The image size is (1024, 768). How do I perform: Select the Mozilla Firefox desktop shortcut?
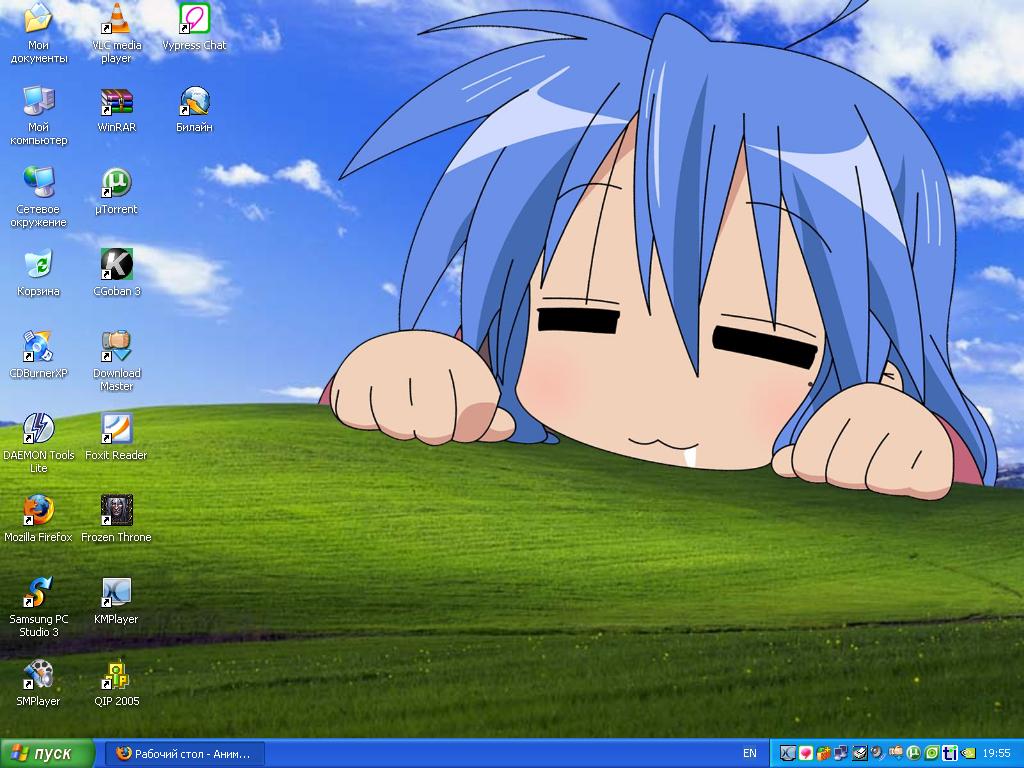click(39, 519)
